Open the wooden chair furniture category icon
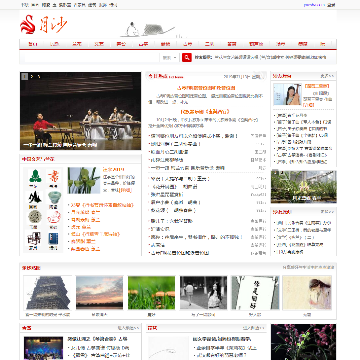The width and height of the screenshot is (360, 360). pyautogui.click(x=35, y=238)
